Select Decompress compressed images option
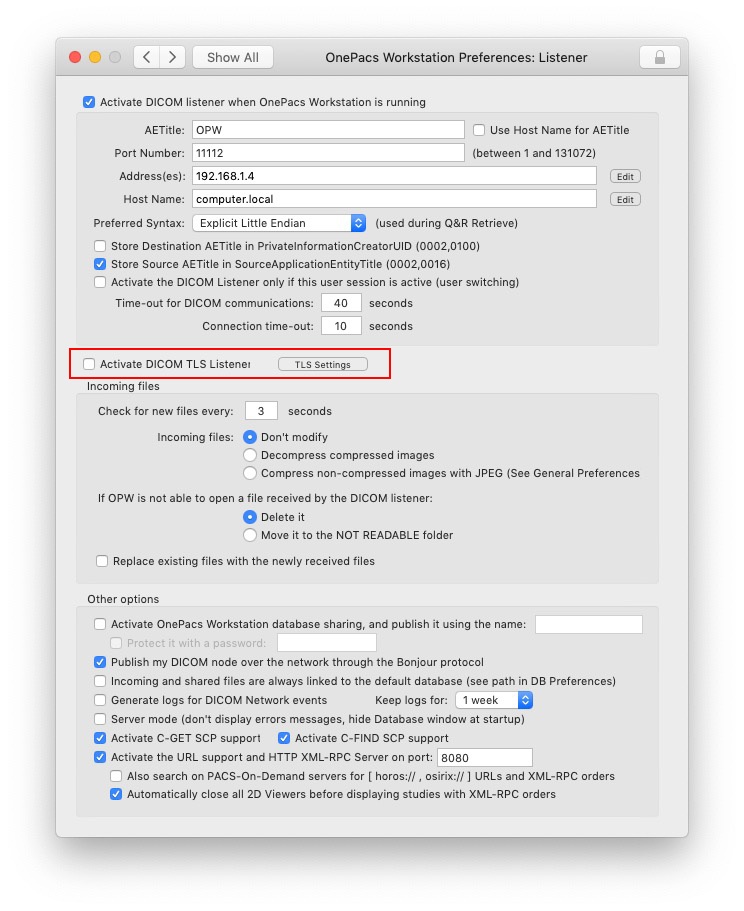This screenshot has height=911, width=744. (x=250, y=455)
